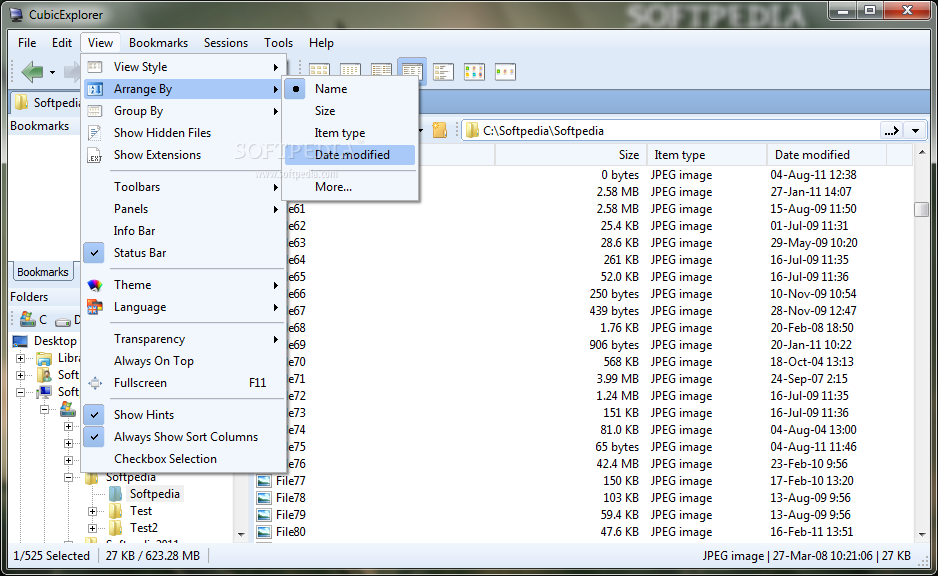Viewport: 938px width, 576px height.
Task: Select the highlighted Details view icon
Action: click(x=412, y=72)
